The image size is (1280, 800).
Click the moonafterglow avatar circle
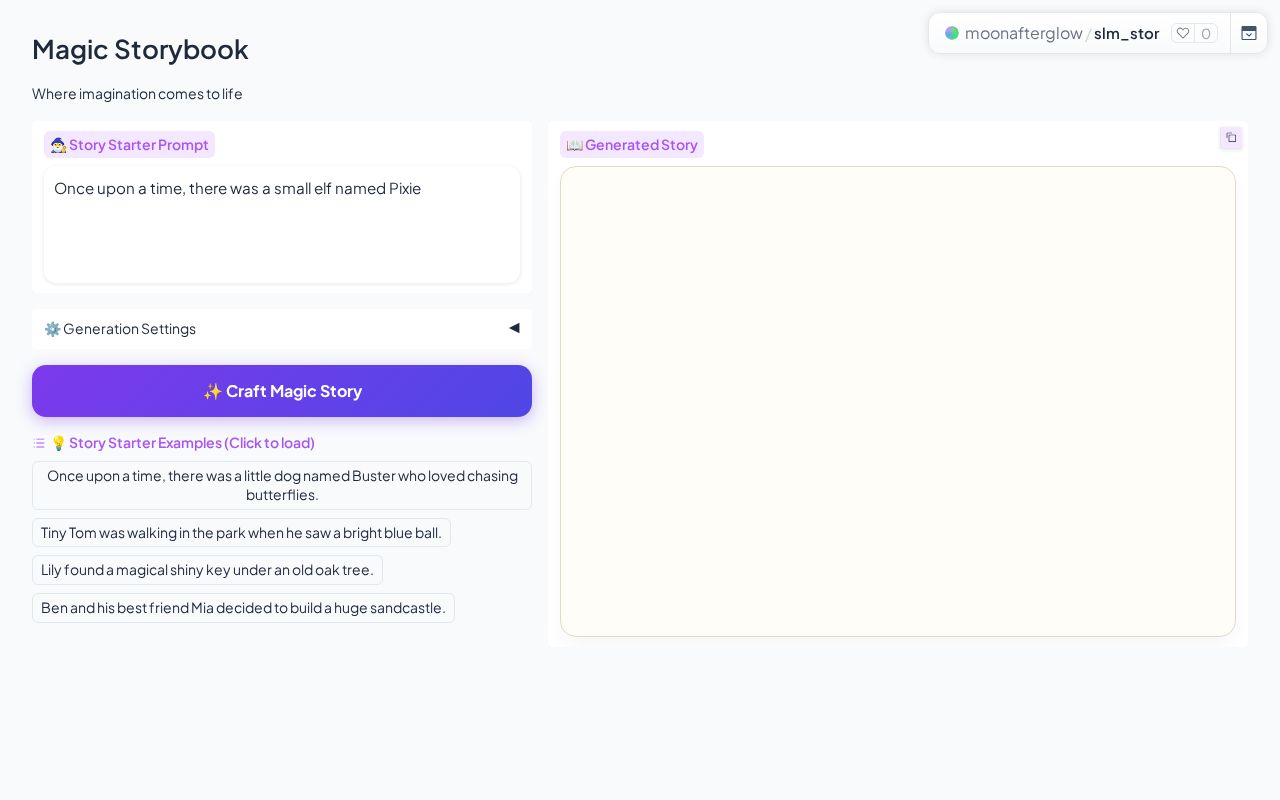(x=952, y=33)
